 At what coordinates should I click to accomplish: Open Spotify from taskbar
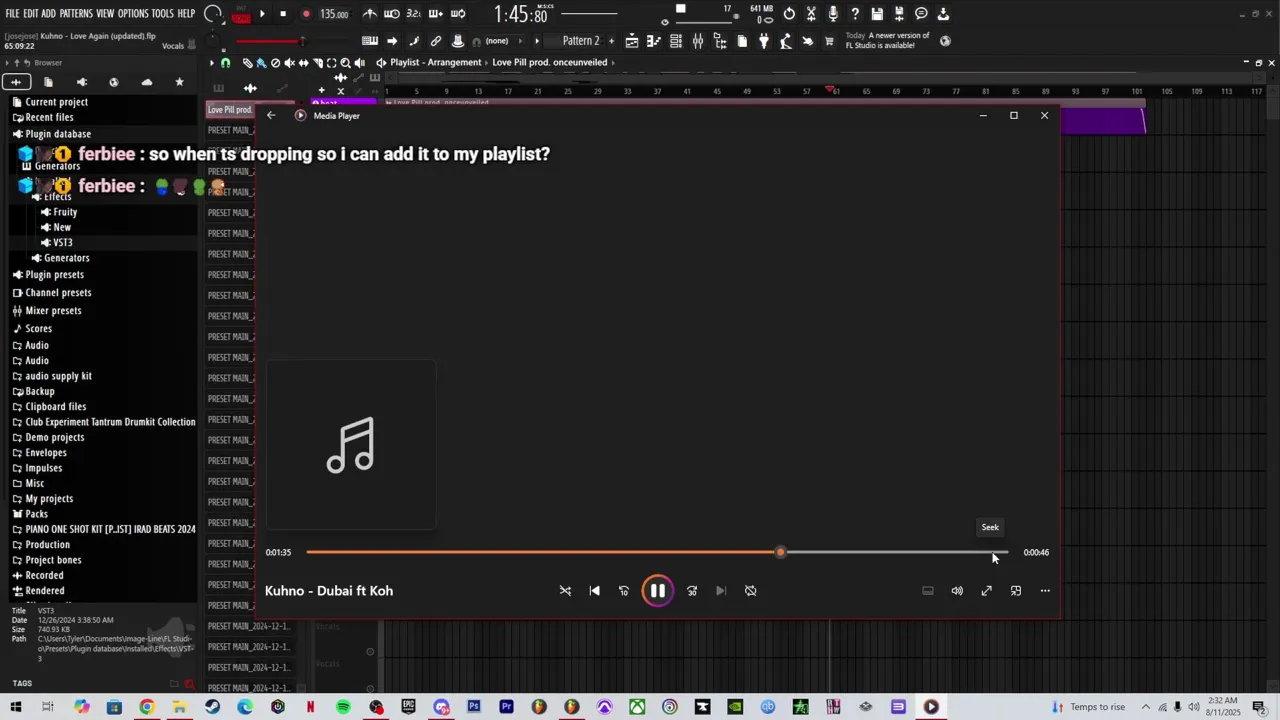point(343,707)
